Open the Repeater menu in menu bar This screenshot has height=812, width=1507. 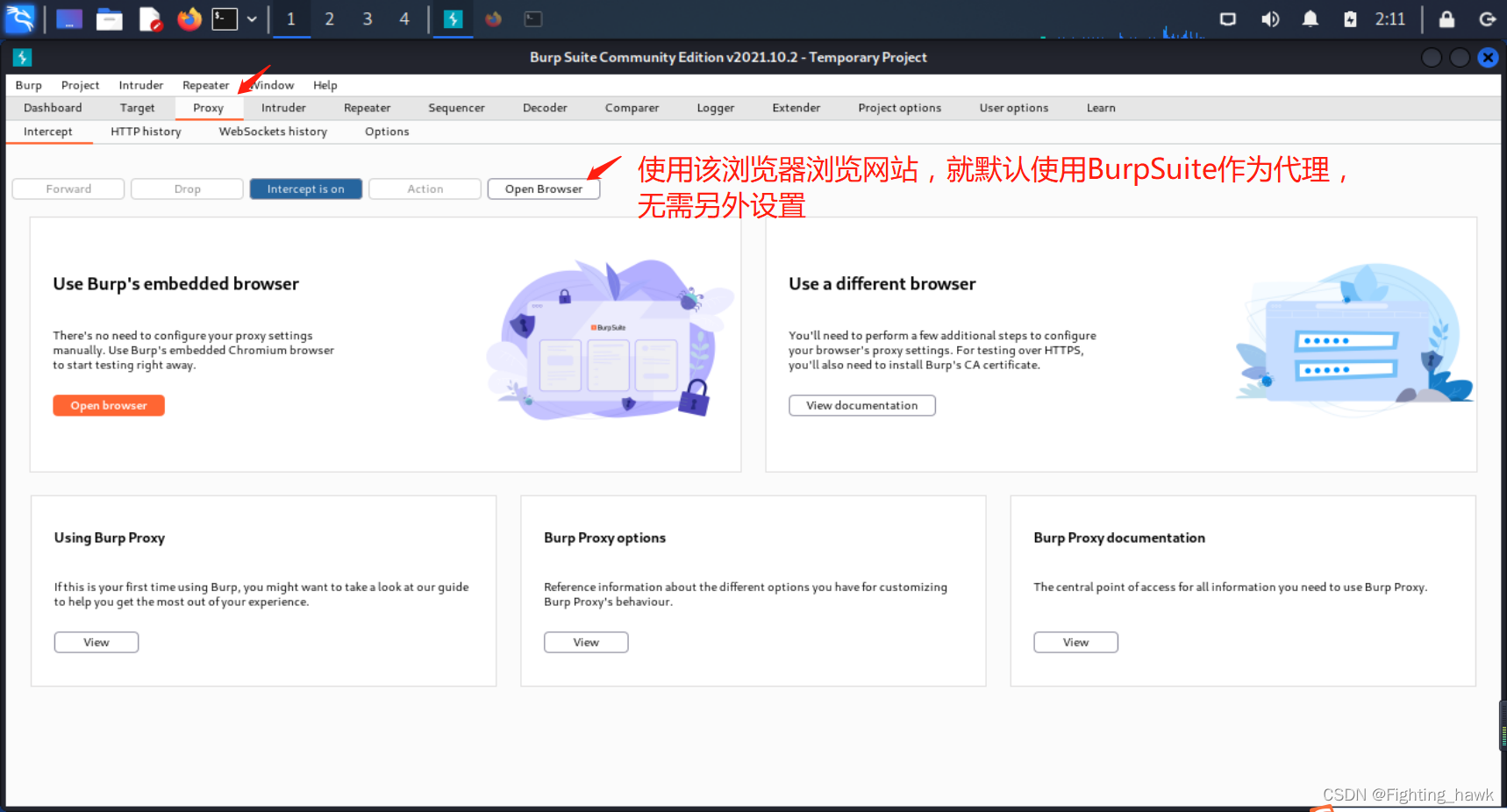[205, 85]
